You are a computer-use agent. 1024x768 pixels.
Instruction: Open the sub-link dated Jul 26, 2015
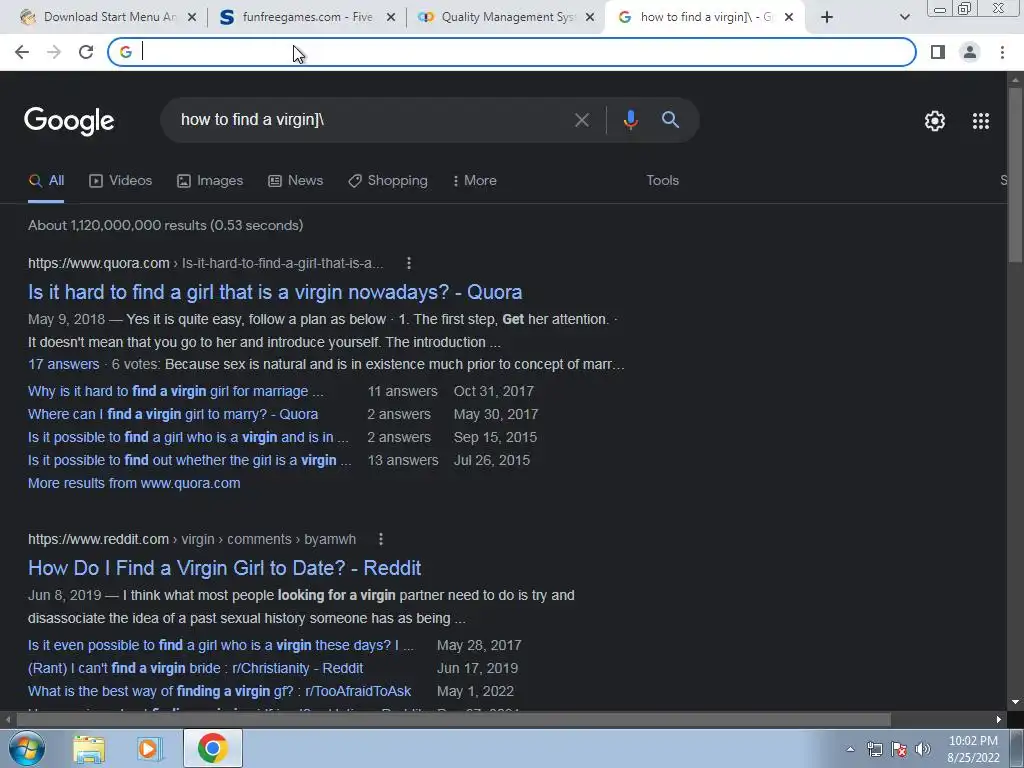189,460
